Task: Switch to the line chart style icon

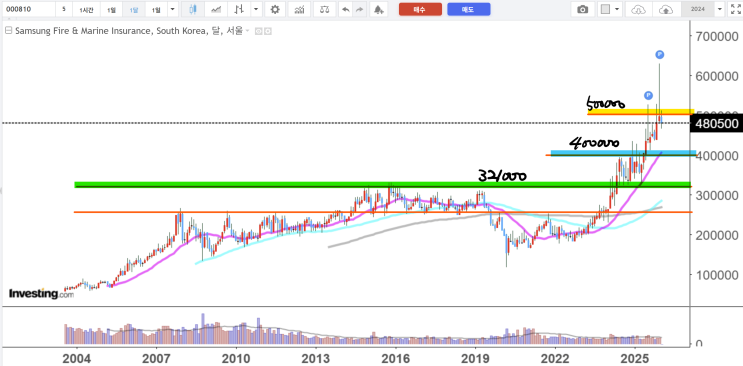Action: coord(216,9)
